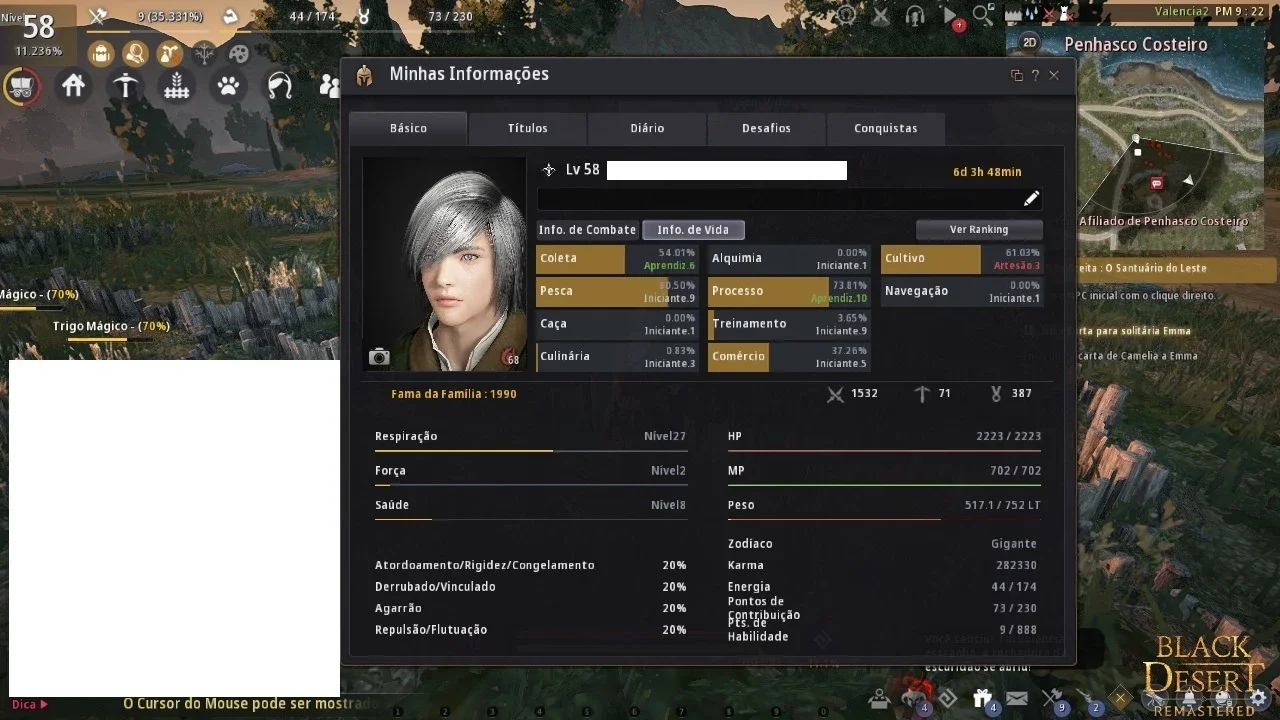Click the Valencia2 server name
Viewport: 1280px width, 720px height.
click(1183, 11)
